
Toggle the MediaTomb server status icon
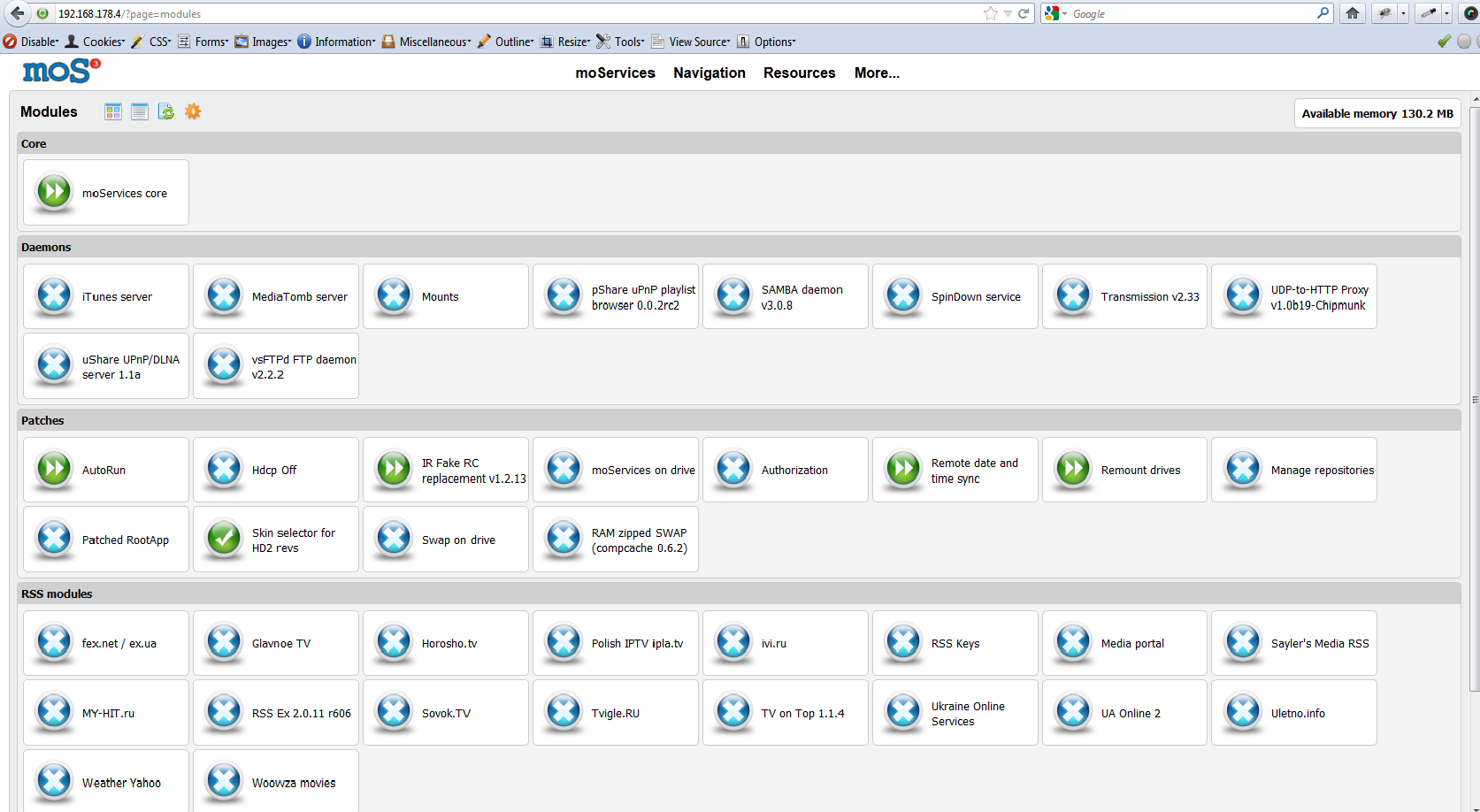[x=224, y=295]
